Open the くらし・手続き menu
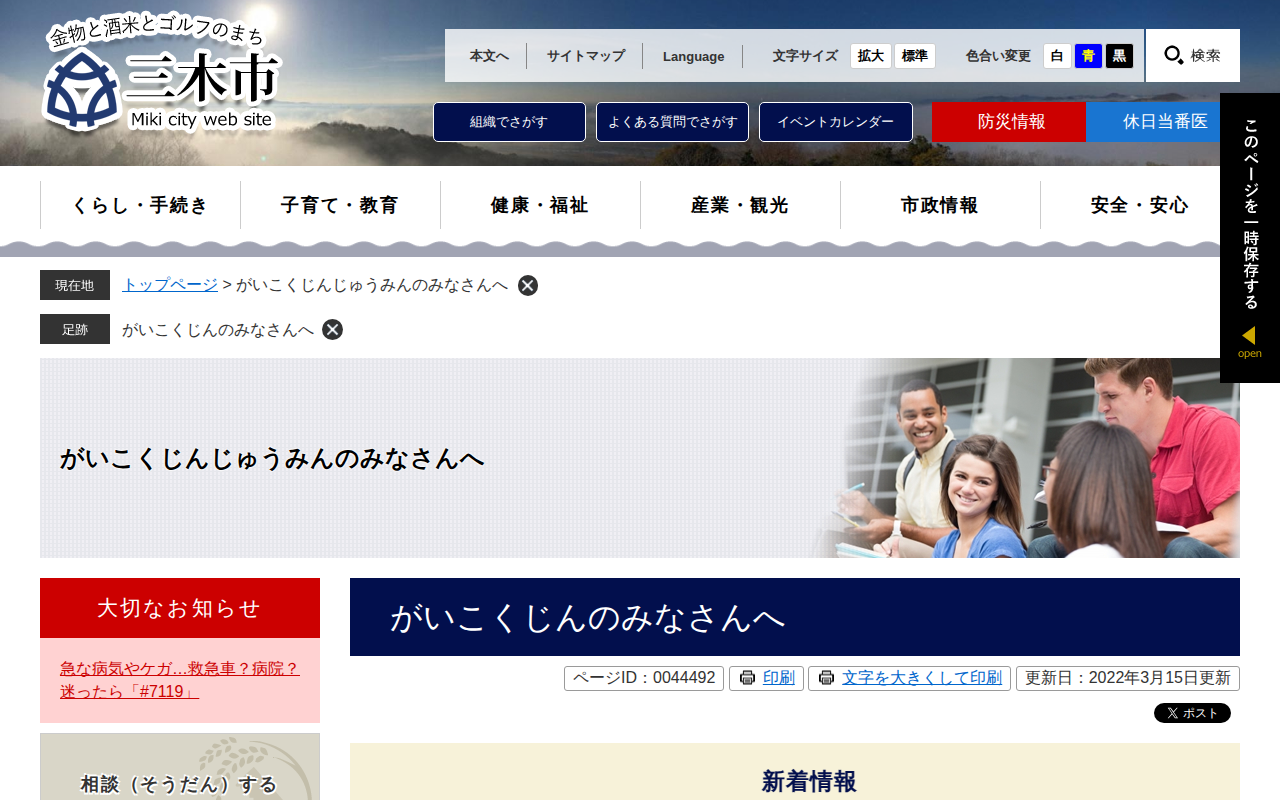Screen dimensions: 1280x800 140,205
